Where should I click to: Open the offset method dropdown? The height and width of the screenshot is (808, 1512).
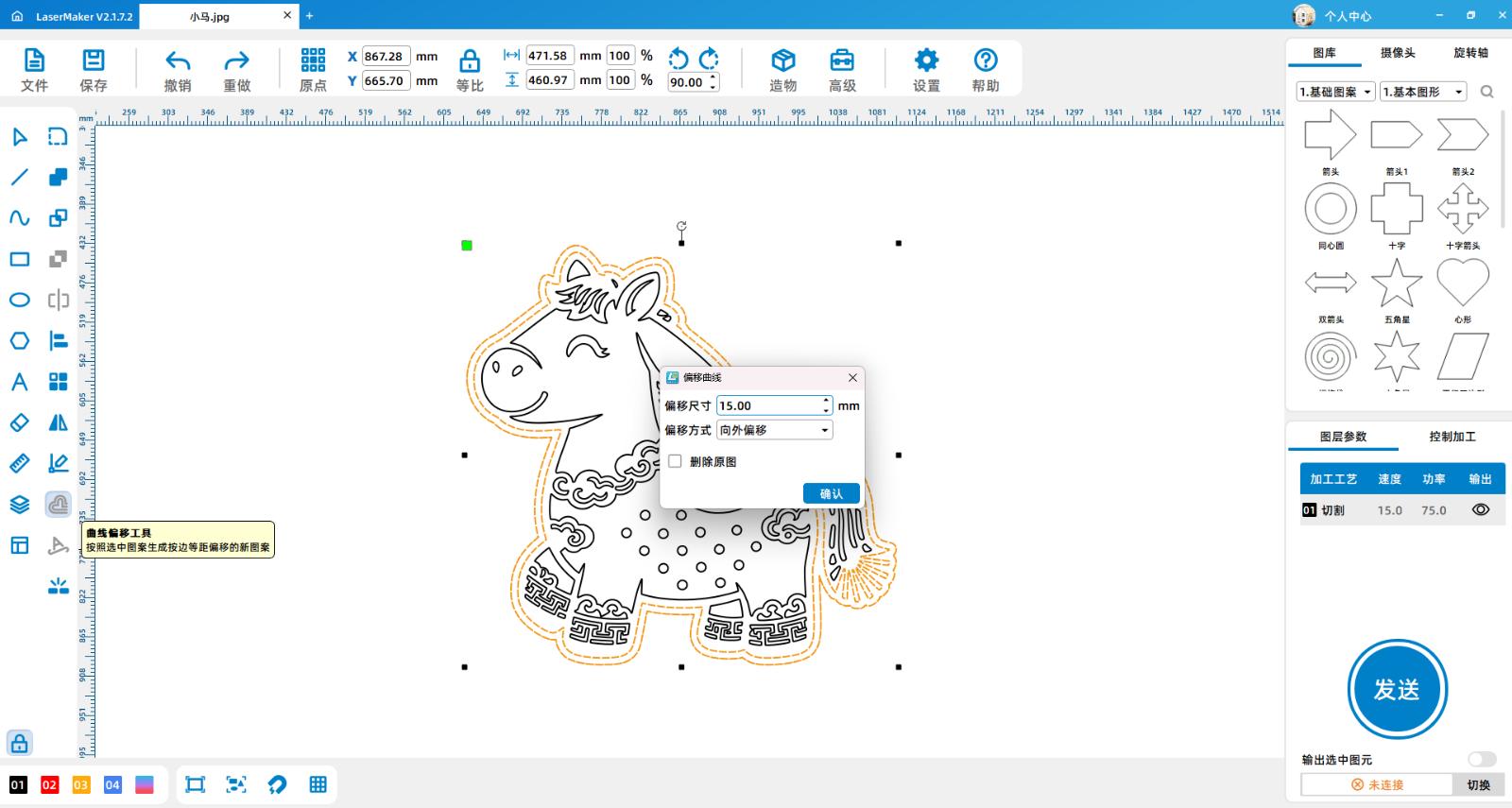click(x=774, y=431)
